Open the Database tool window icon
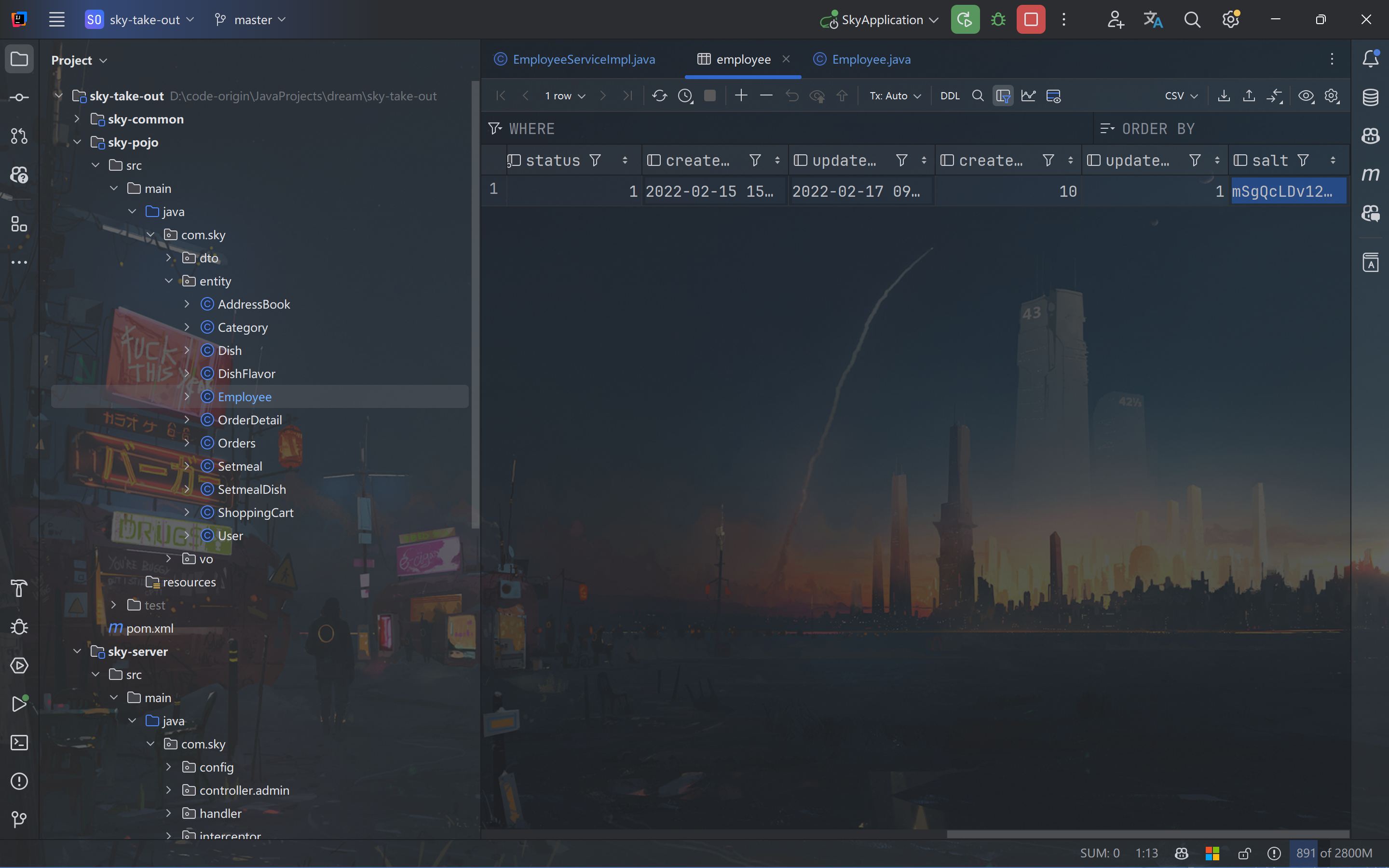This screenshot has height=868, width=1389. click(1371, 97)
